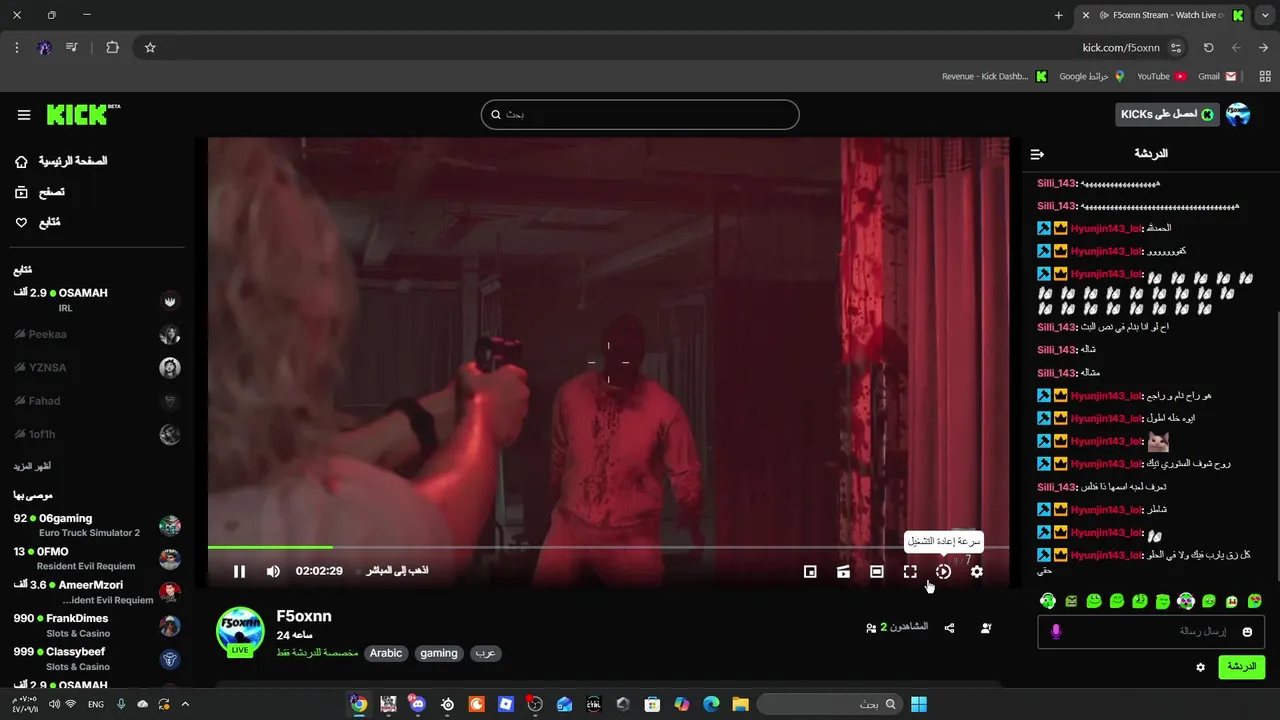Open the F5oxnn channel avatar

tap(239, 630)
